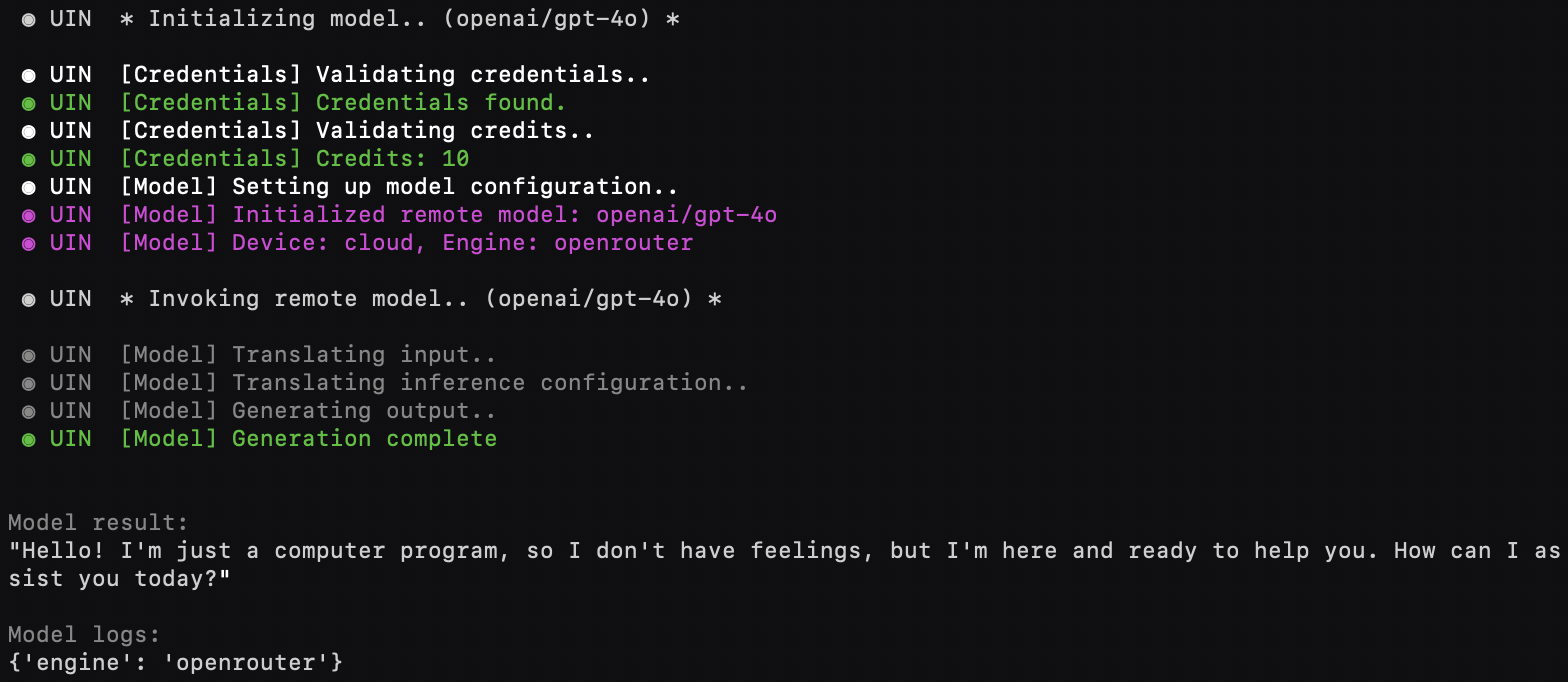Click the white bullet beside "Validating credentials.."

point(29,75)
